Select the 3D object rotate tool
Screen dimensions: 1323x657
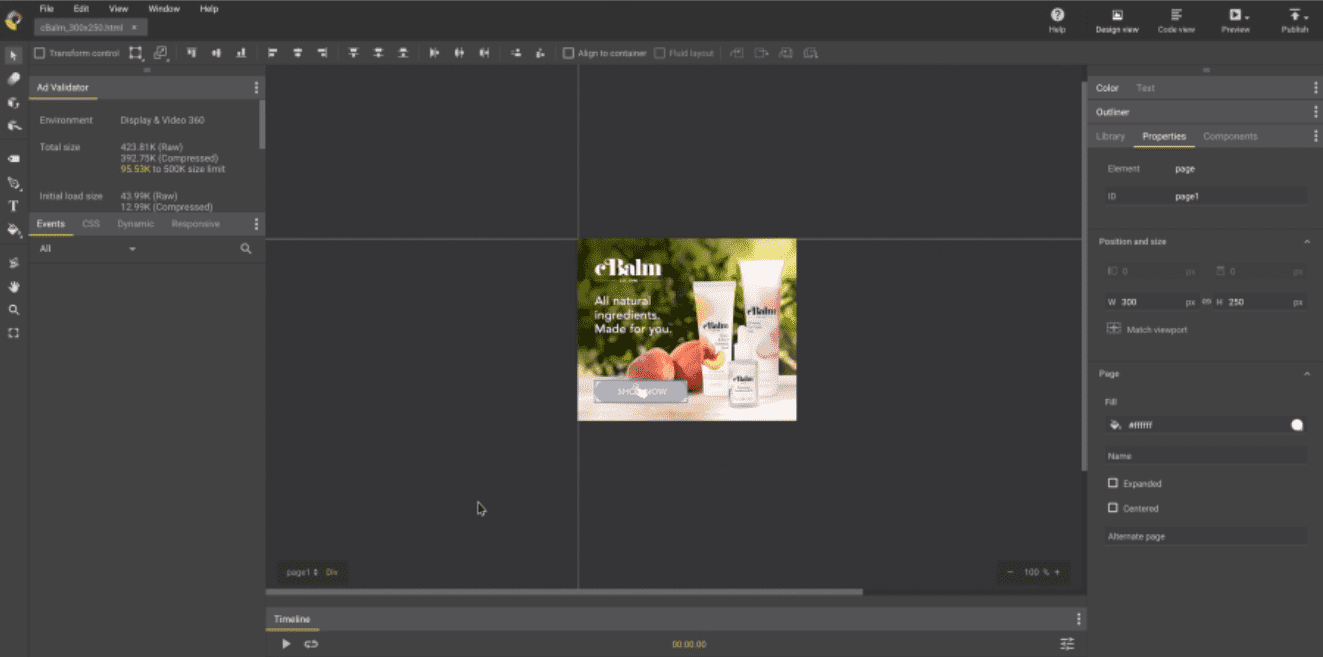13,102
